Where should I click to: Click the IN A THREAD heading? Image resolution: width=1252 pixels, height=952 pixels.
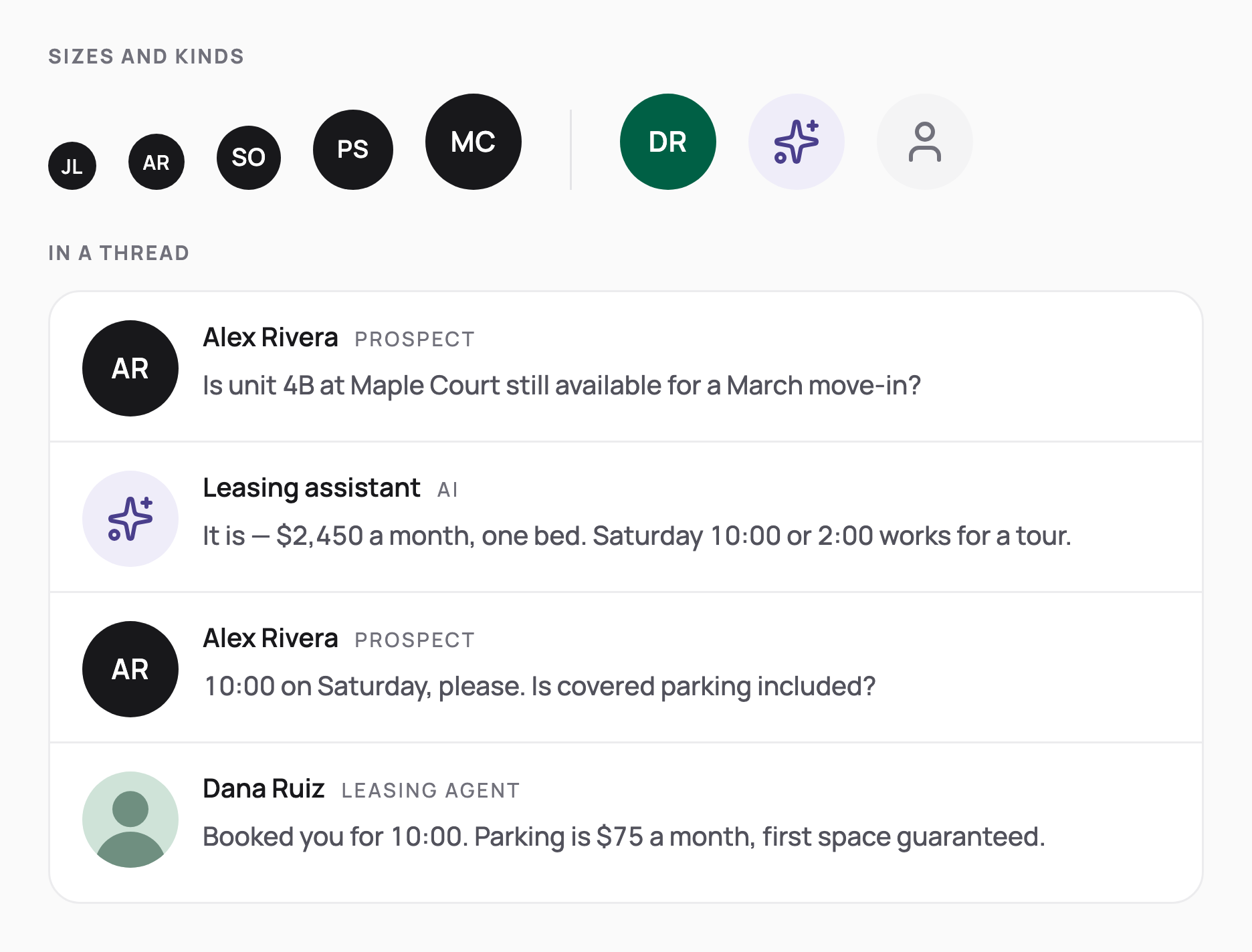click(x=119, y=253)
